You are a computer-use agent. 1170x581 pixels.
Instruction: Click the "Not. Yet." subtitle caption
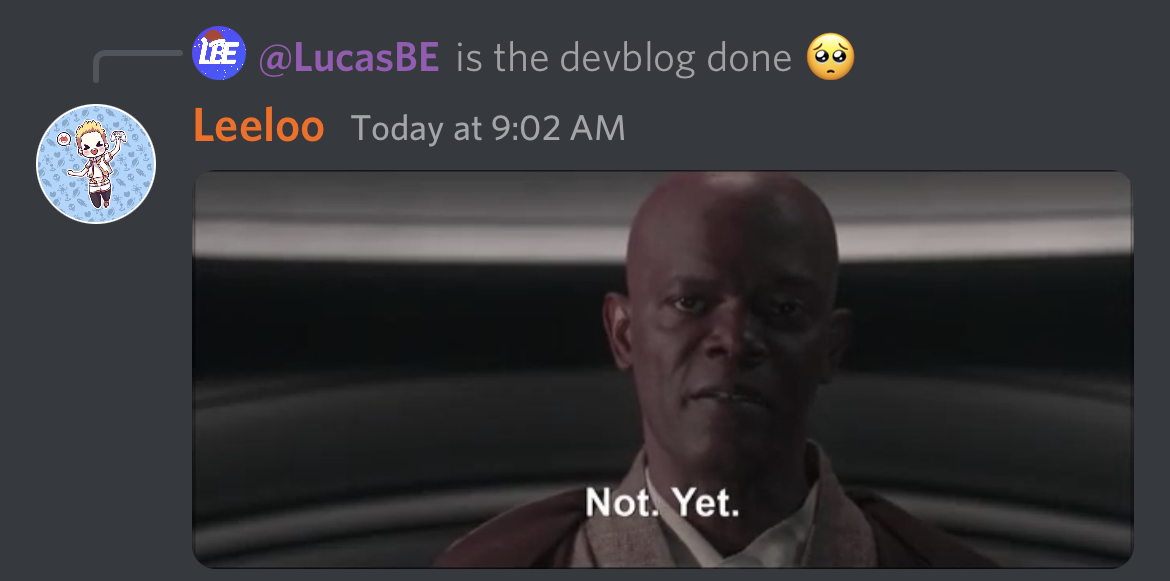tap(663, 502)
